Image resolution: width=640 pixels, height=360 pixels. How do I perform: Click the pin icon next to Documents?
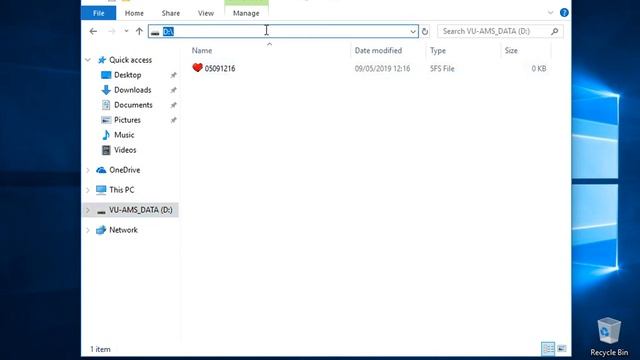click(x=173, y=105)
